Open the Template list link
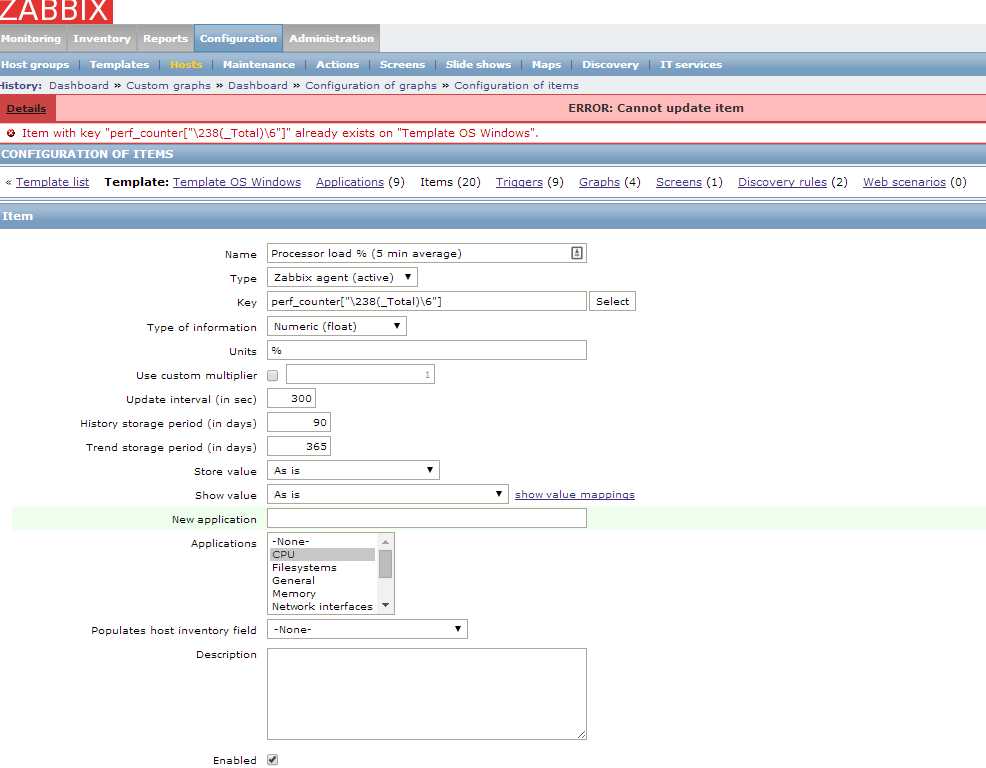This screenshot has height=768, width=986. (x=52, y=182)
